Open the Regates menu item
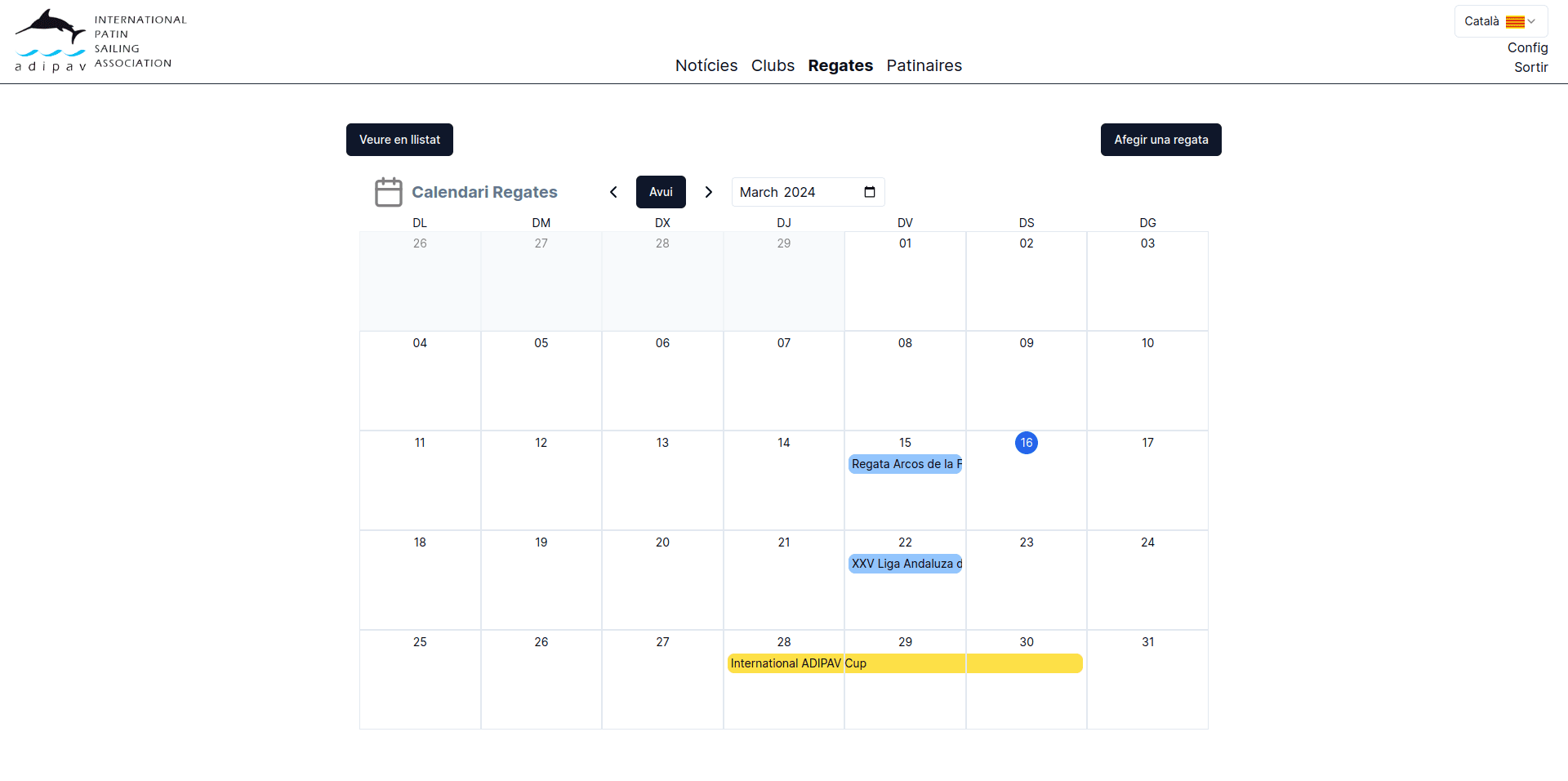Image resolution: width=1568 pixels, height=781 pixels. [840, 65]
